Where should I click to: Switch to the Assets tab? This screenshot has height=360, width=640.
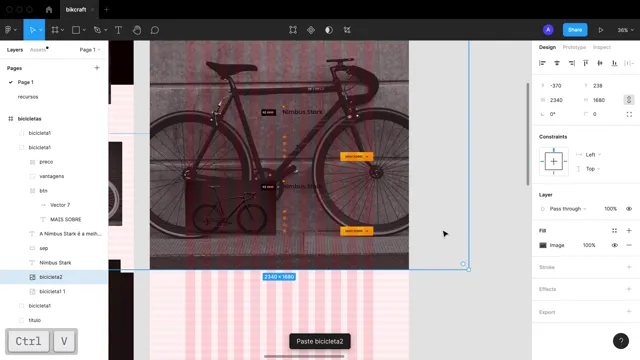coord(38,50)
